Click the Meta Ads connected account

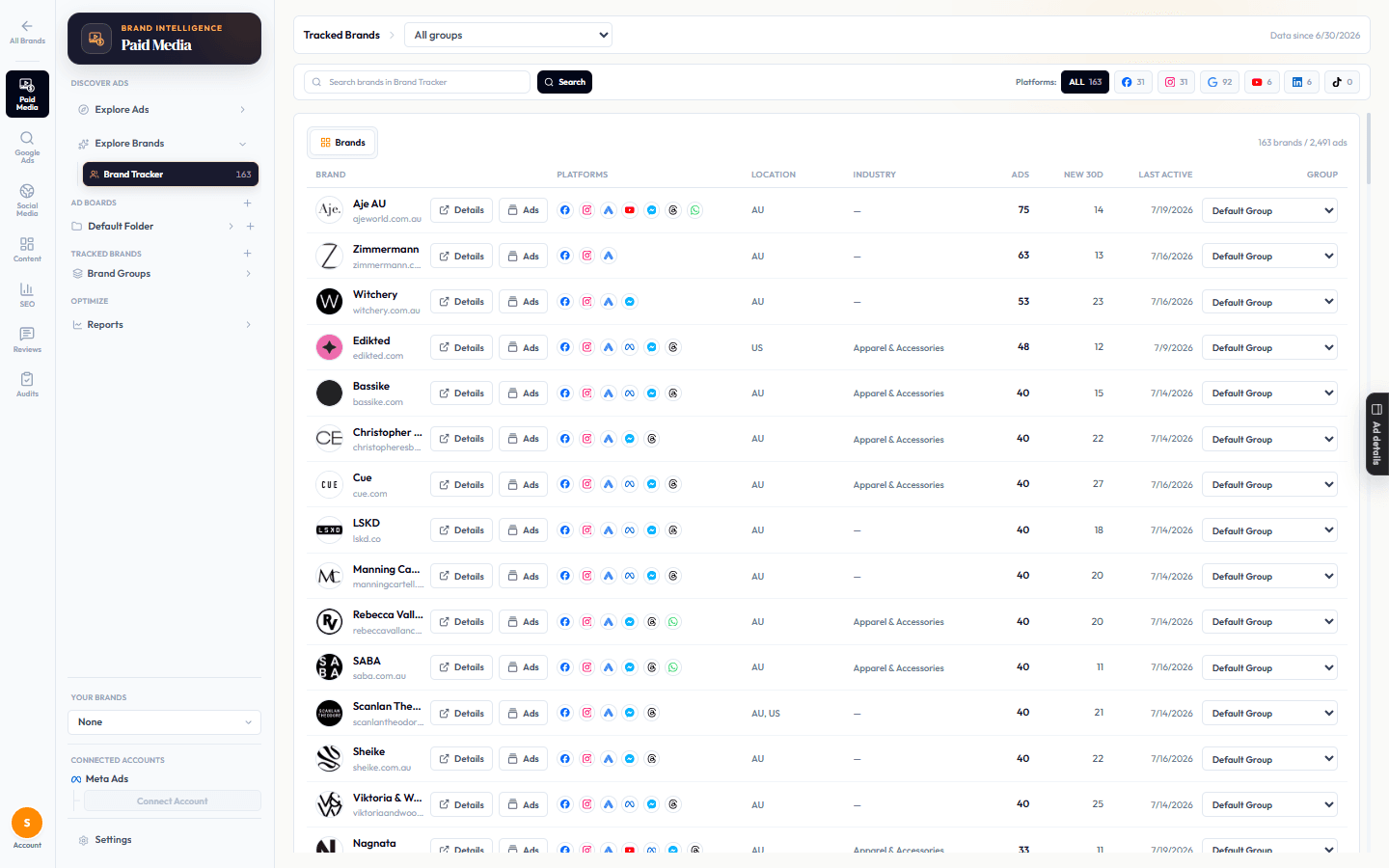(99, 779)
